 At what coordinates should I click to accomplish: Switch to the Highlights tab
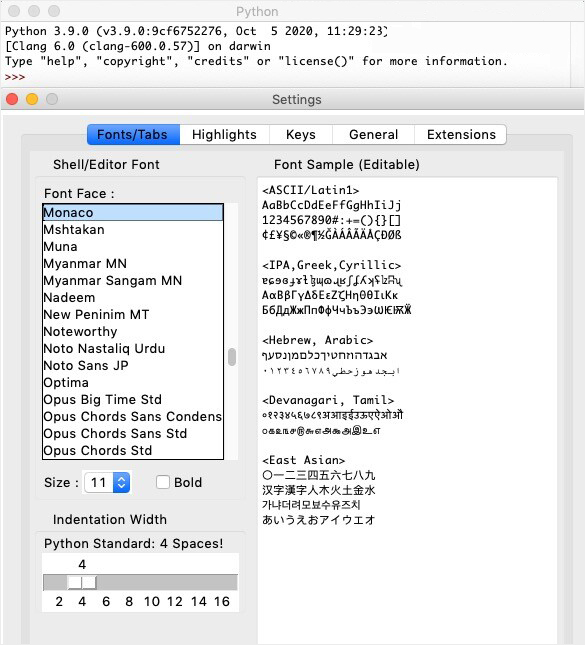[224, 135]
